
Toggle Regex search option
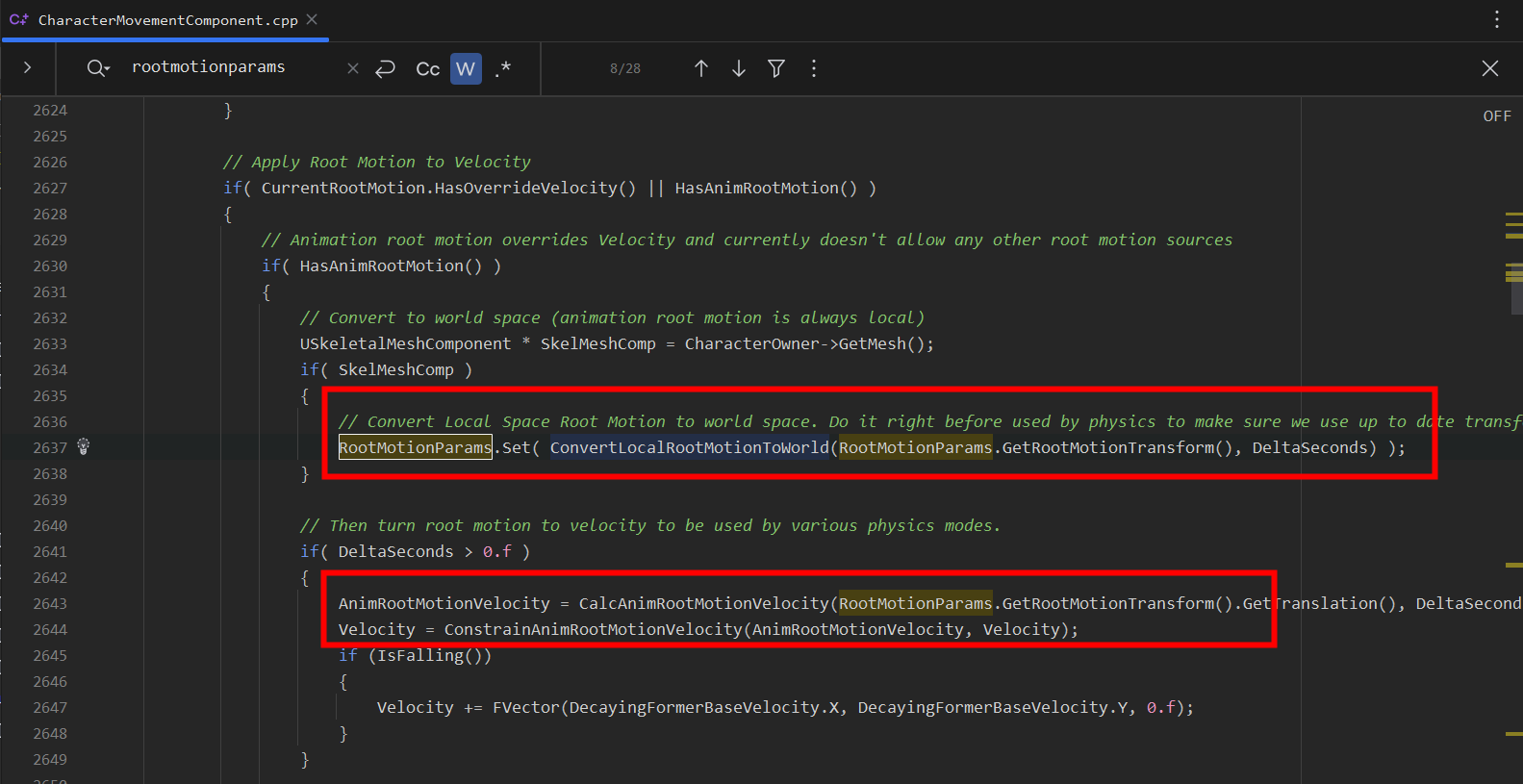503,68
